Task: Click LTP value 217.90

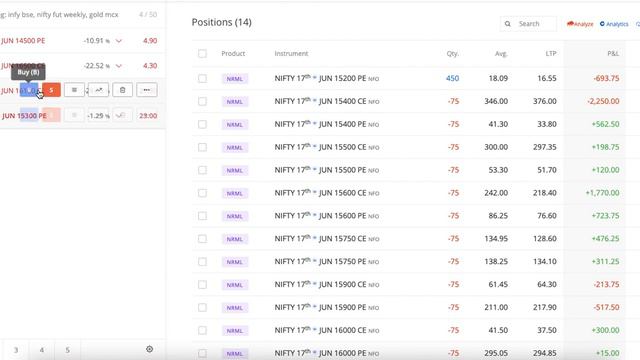Action: click(544, 307)
